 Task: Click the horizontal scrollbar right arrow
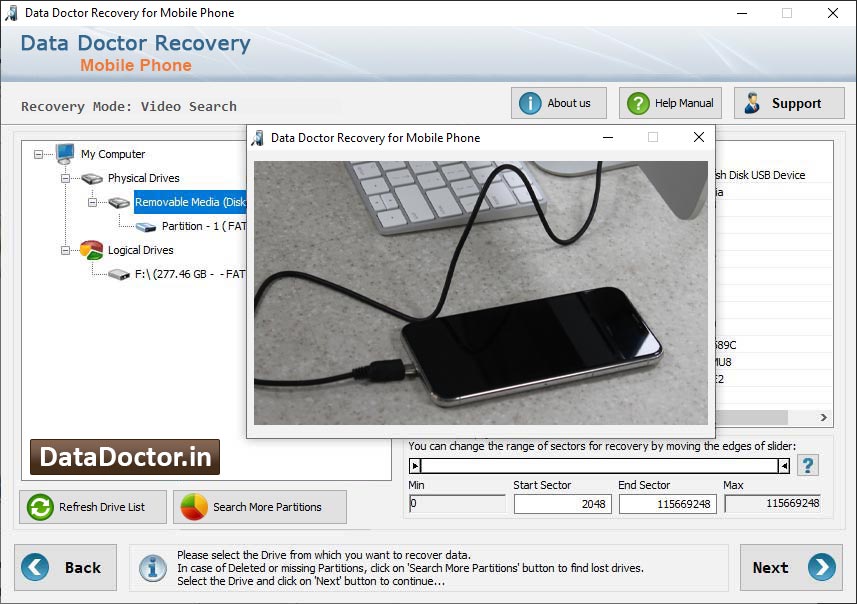[823, 418]
